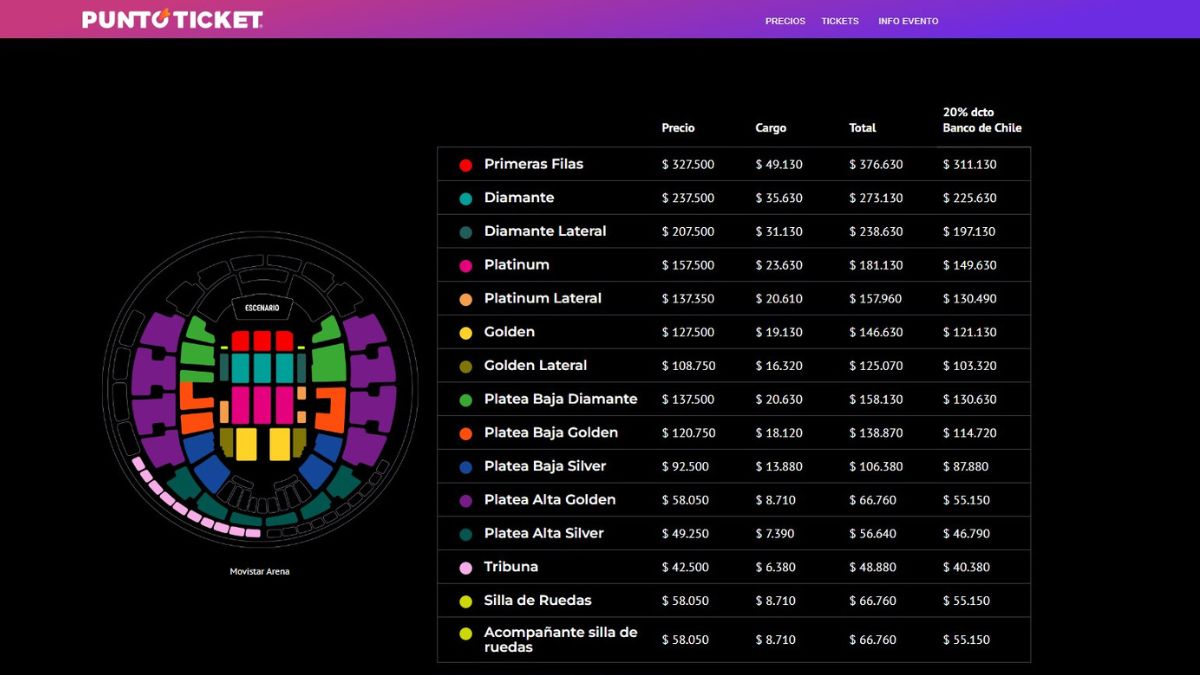
Task: Click the Silla de Ruedas legend dot
Action: (x=466, y=602)
